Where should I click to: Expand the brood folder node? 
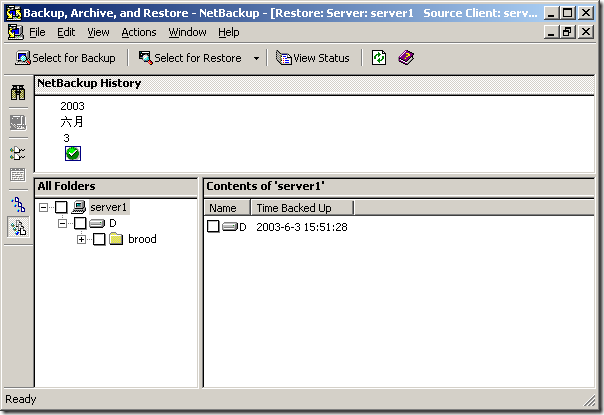click(x=81, y=239)
